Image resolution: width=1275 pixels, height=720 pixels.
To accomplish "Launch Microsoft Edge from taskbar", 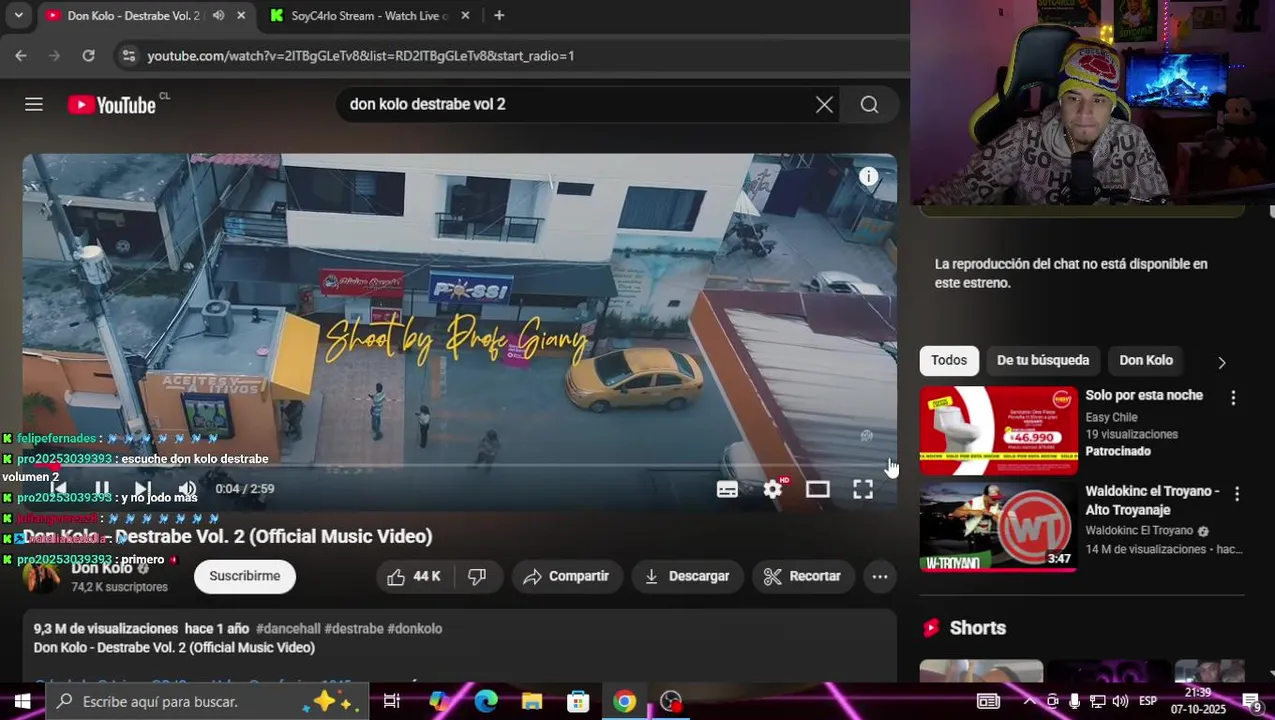I will pyautogui.click(x=486, y=702).
